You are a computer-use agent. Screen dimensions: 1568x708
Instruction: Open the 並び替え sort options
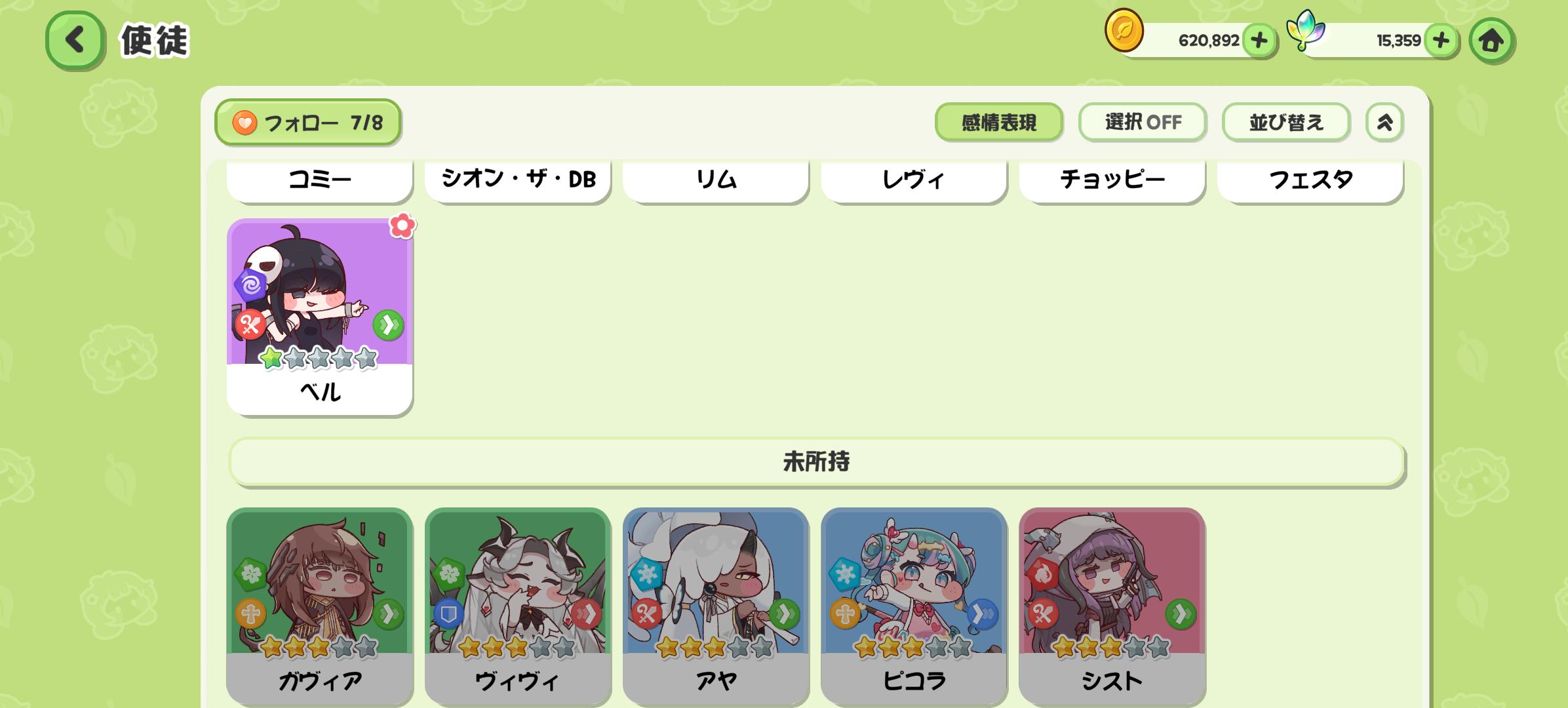[1286, 122]
